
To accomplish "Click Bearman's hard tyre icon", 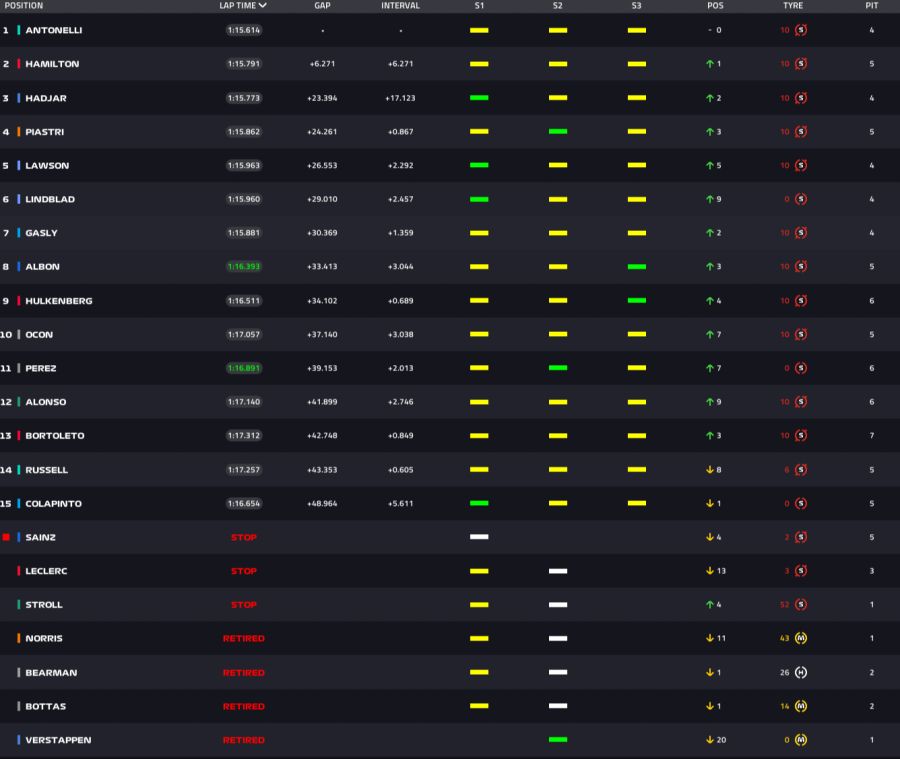I will coord(801,672).
